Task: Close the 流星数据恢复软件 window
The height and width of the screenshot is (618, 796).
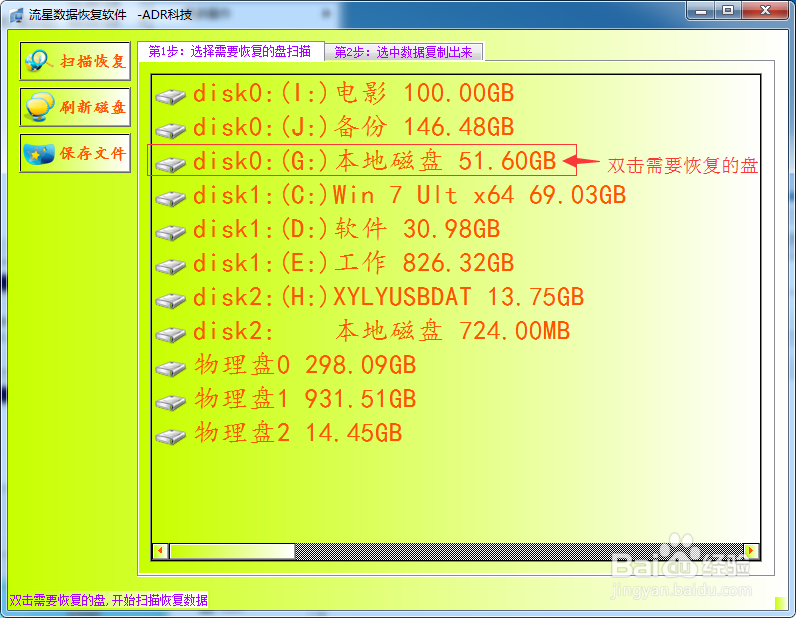Action: click(x=766, y=10)
